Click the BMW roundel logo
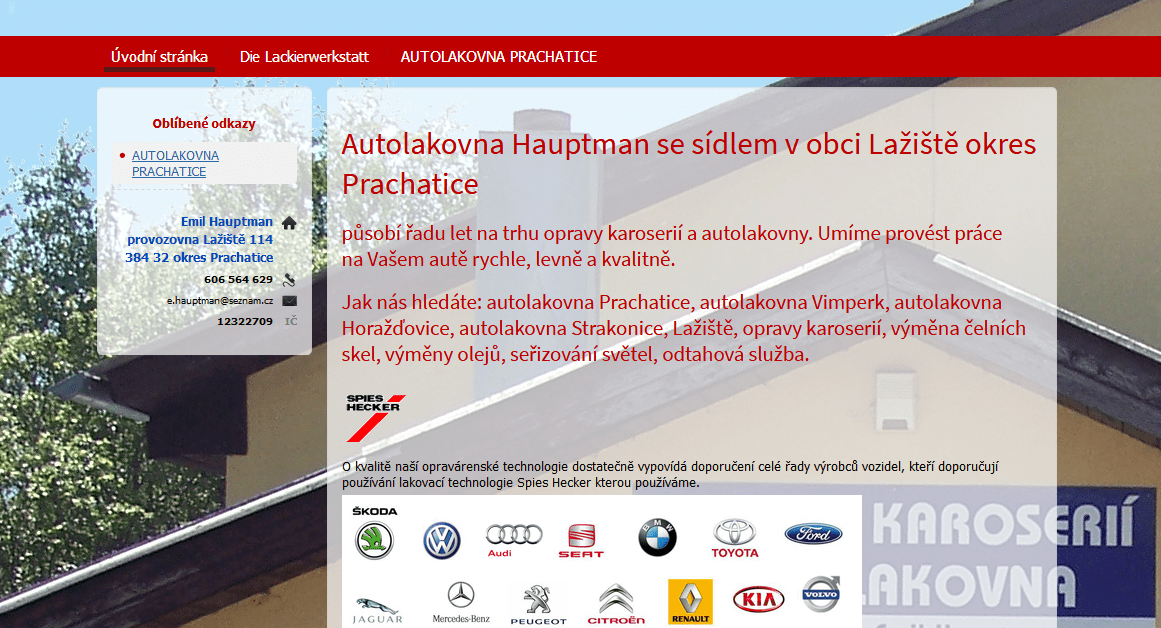Image resolution: width=1161 pixels, height=628 pixels. (x=658, y=538)
